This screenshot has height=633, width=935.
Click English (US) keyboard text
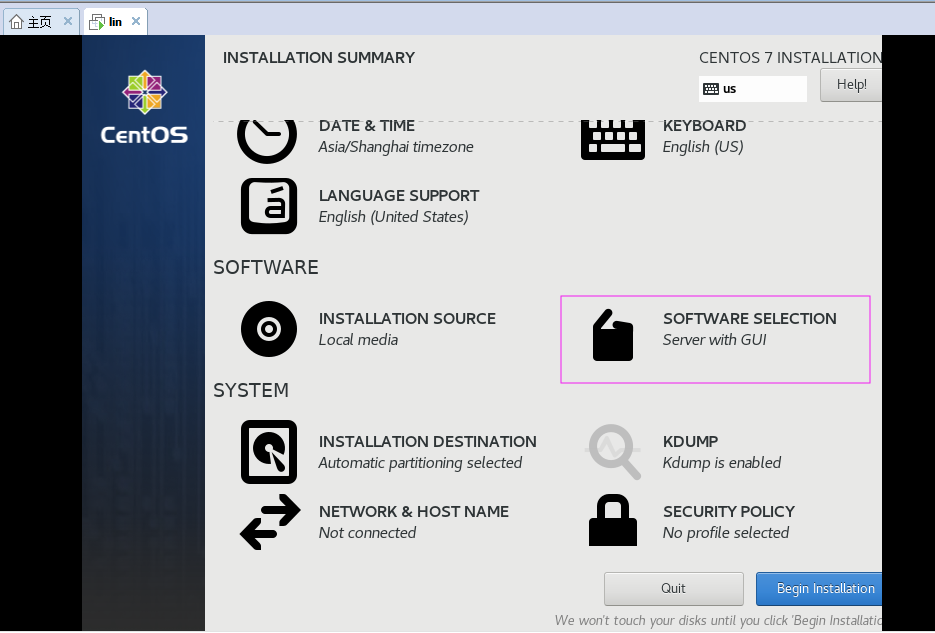tap(703, 147)
